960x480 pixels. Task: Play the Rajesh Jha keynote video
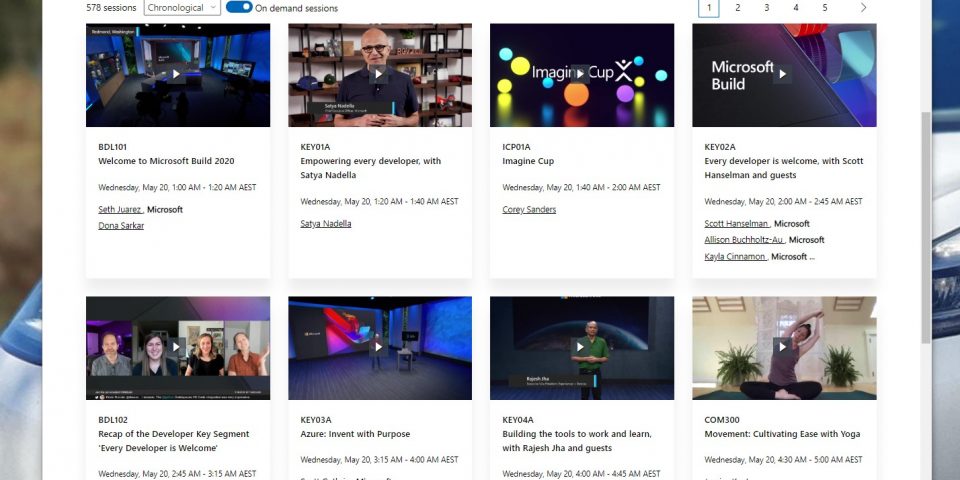[x=580, y=347]
